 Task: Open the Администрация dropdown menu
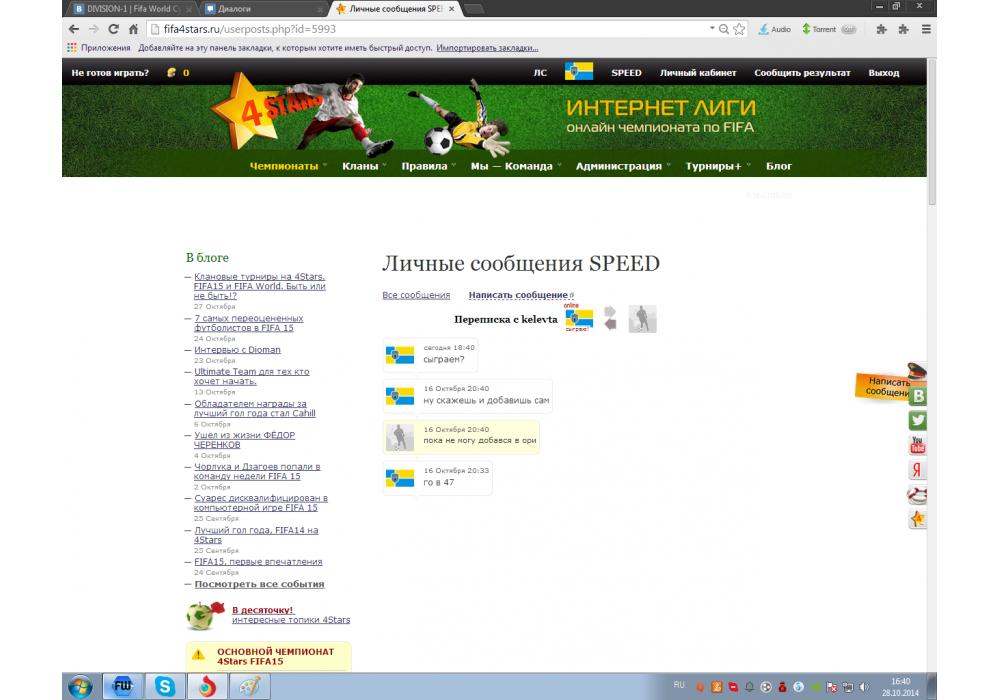tap(618, 166)
